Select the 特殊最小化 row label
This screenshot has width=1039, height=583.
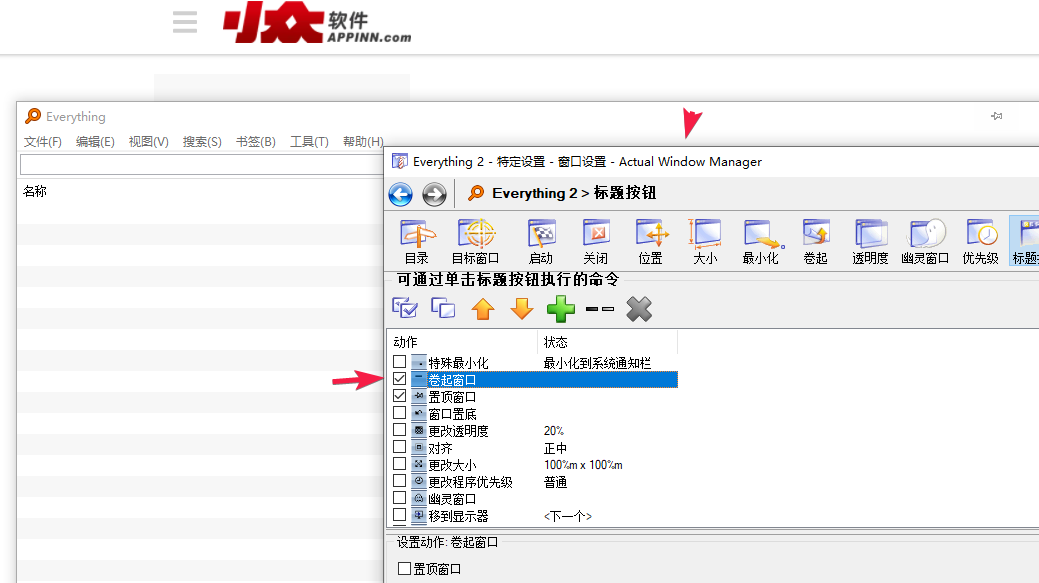459,363
